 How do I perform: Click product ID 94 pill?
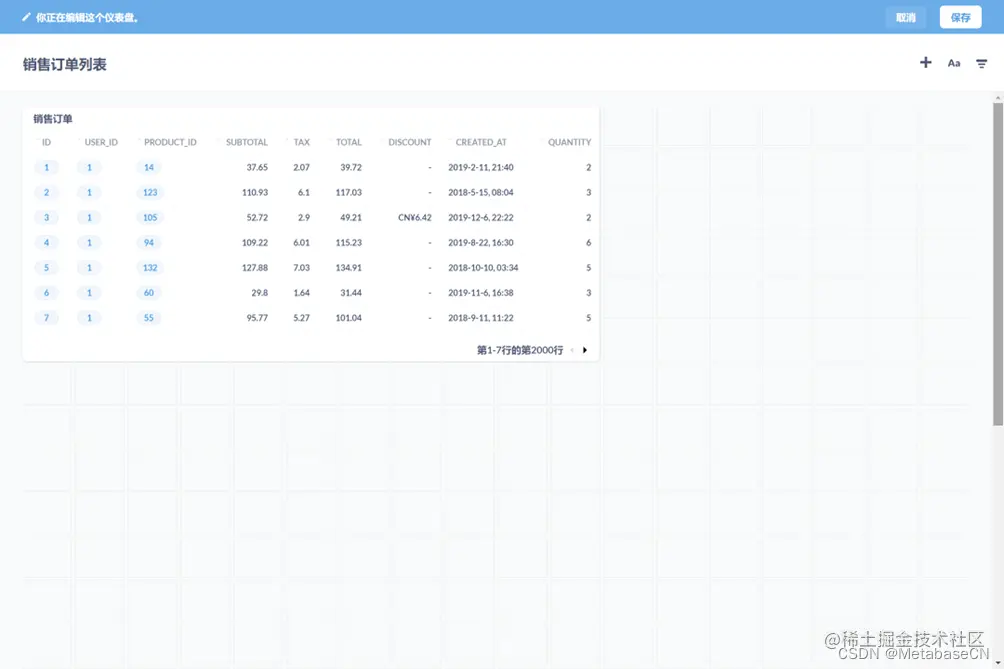149,243
